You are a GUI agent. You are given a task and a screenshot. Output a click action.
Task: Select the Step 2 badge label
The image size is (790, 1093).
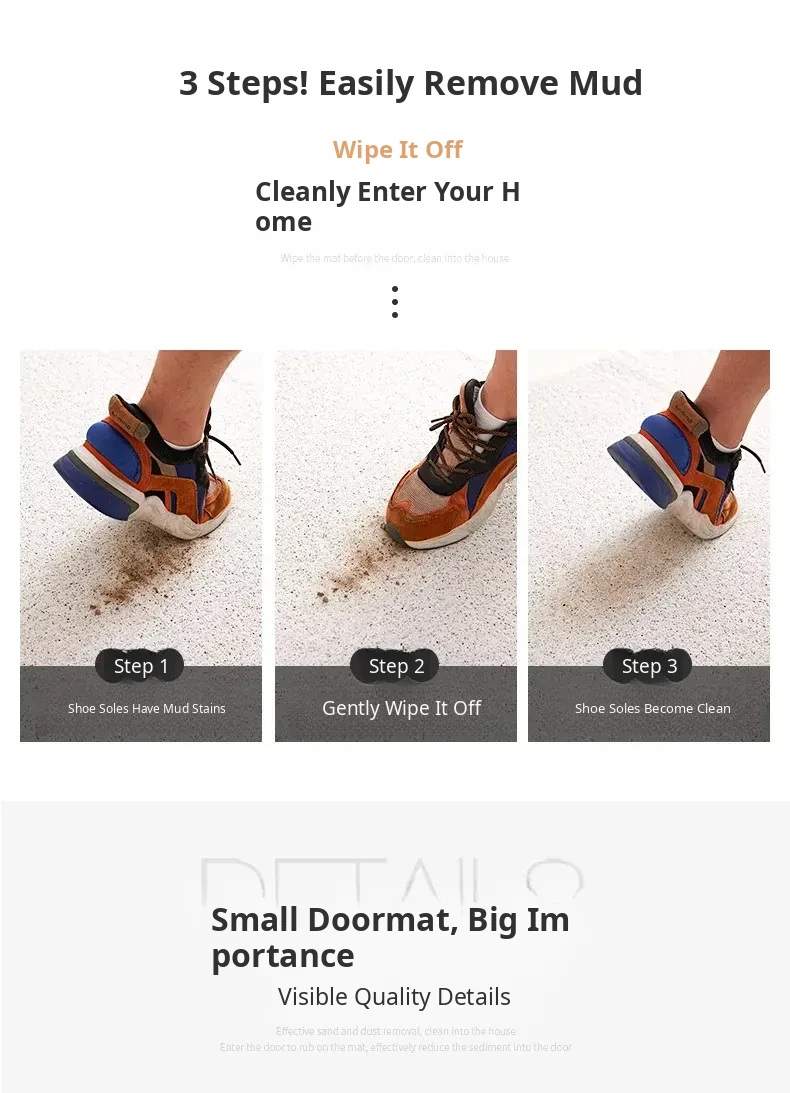point(395,666)
